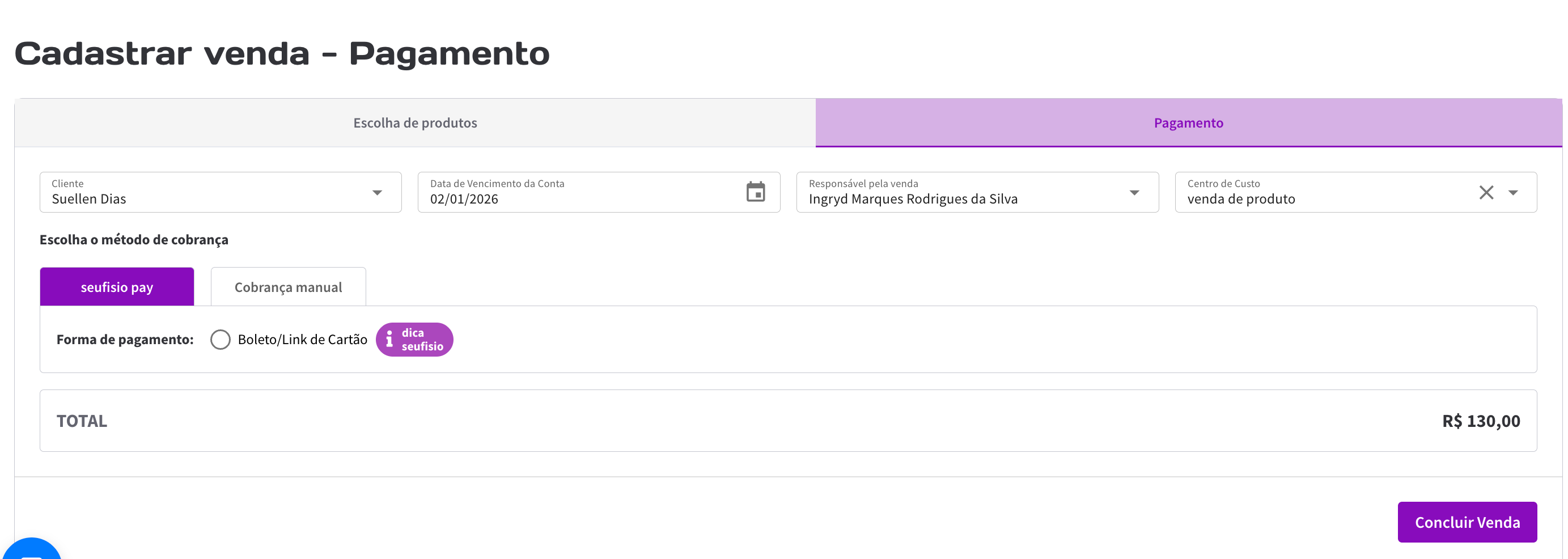This screenshot has height=559, width=1568.
Task: Open the blue chat widget bubble
Action: point(31,551)
